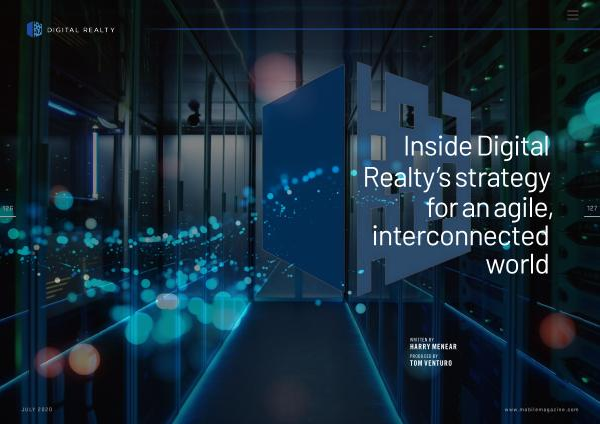Open the hamburger menu icon
This screenshot has height=424, width=600.
click(572, 15)
